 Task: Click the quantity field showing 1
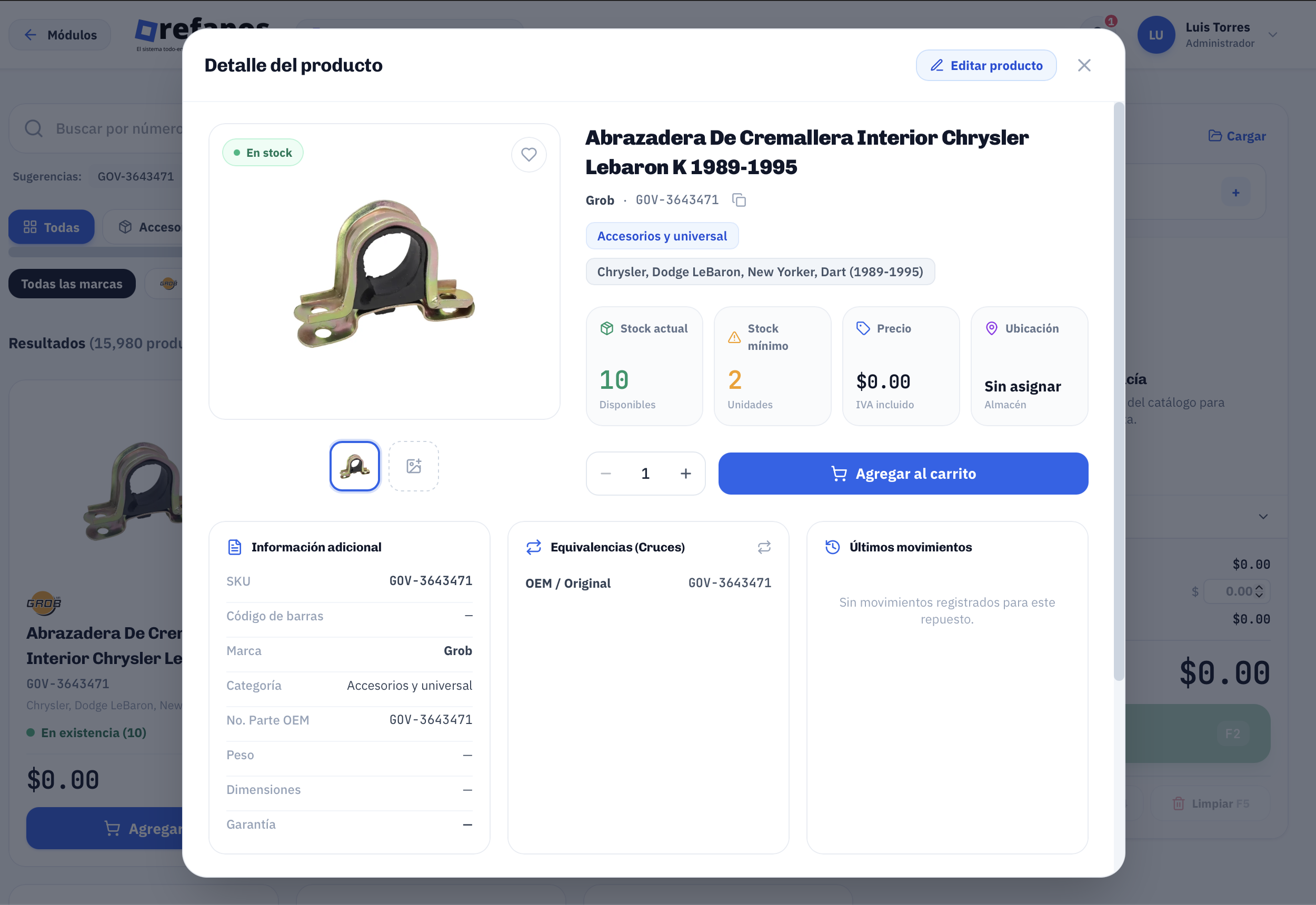point(645,474)
